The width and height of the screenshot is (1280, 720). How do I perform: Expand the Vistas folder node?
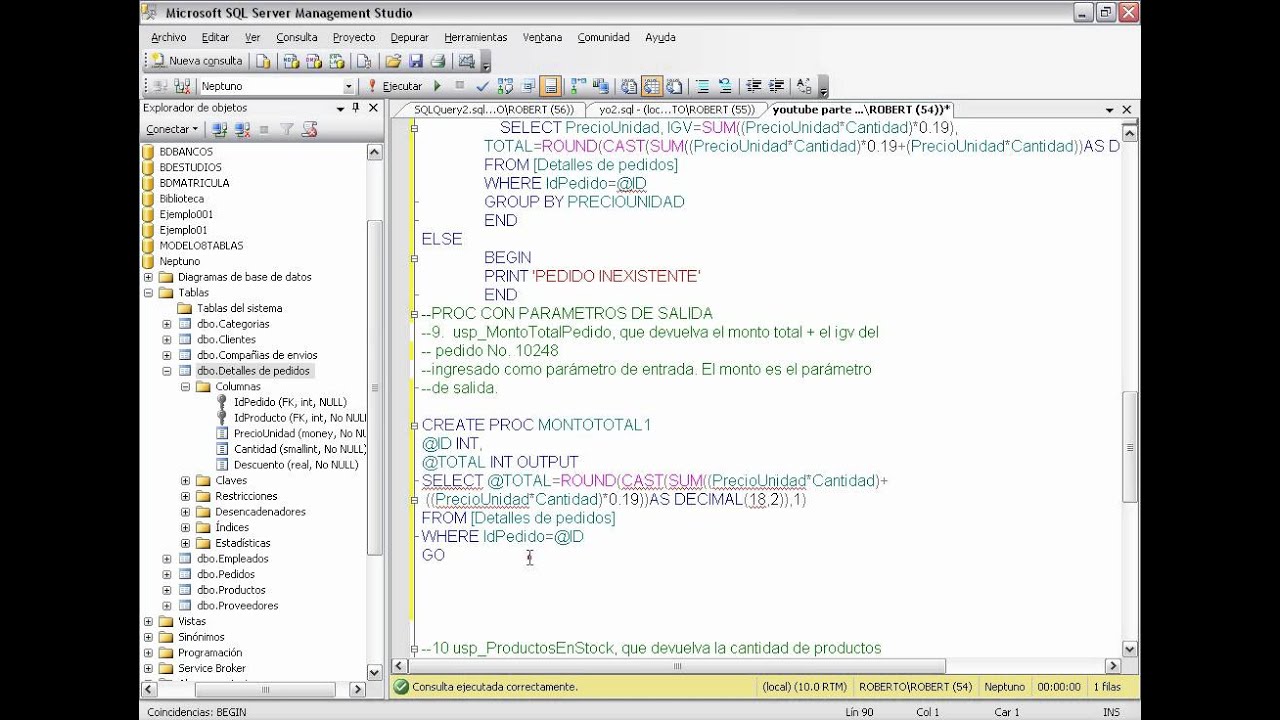[148, 621]
